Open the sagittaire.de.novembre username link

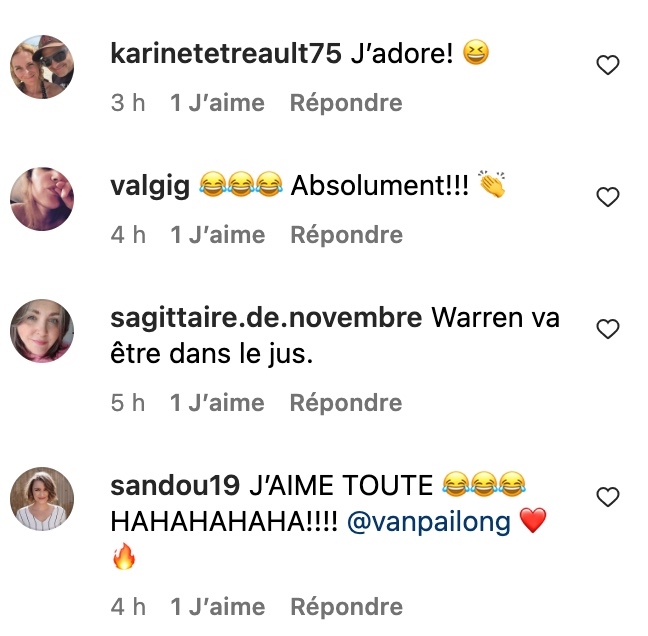tap(266, 318)
